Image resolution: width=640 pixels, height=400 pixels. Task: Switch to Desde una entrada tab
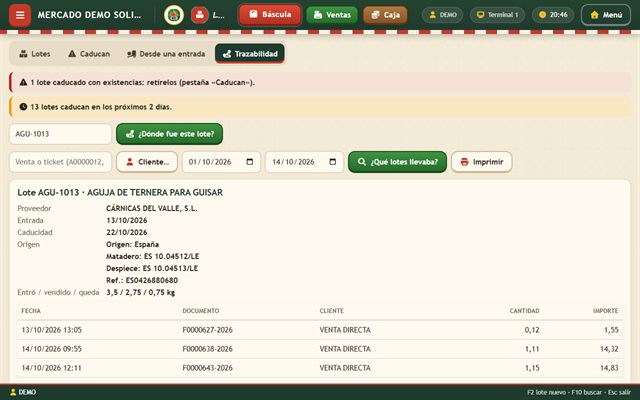166,54
